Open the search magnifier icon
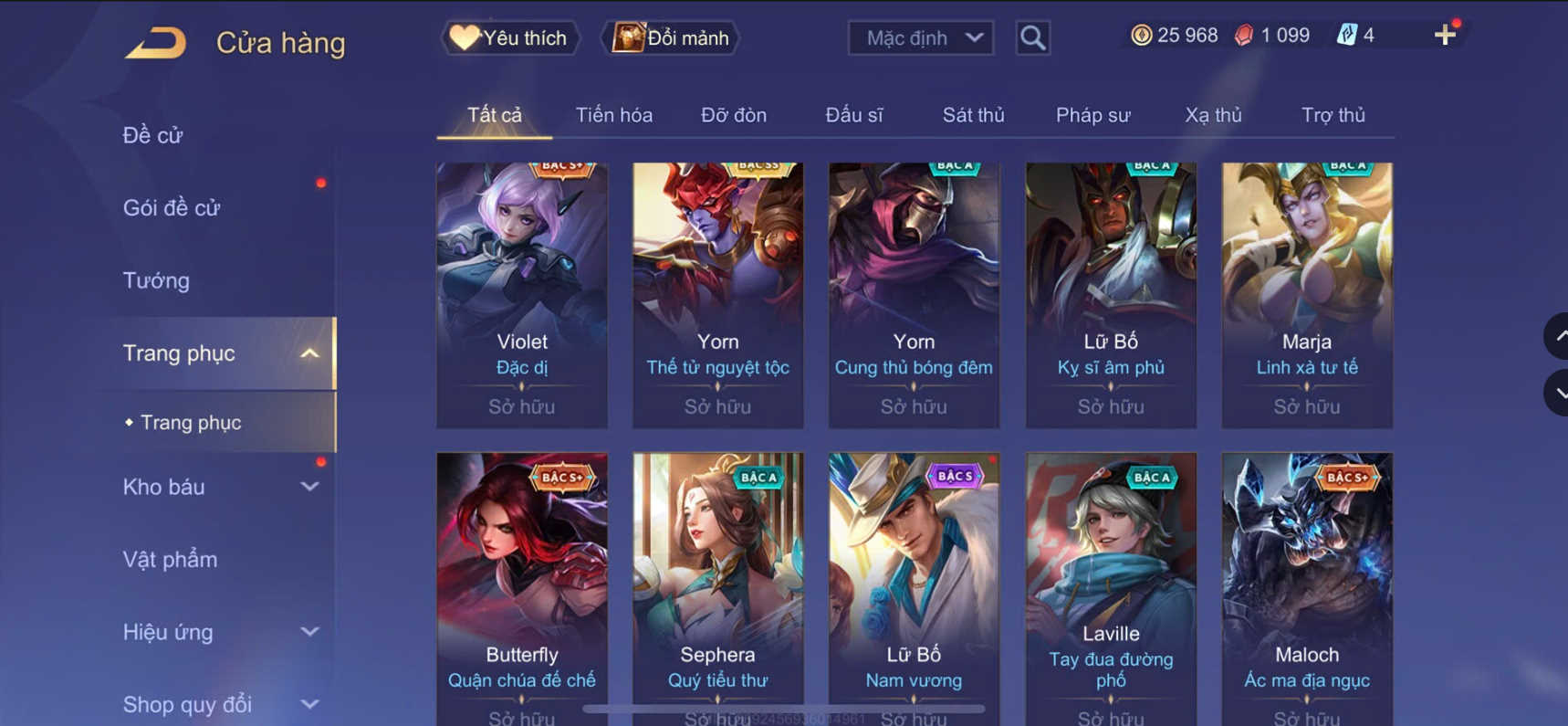Image resolution: width=1568 pixels, height=726 pixels. 1032,37
